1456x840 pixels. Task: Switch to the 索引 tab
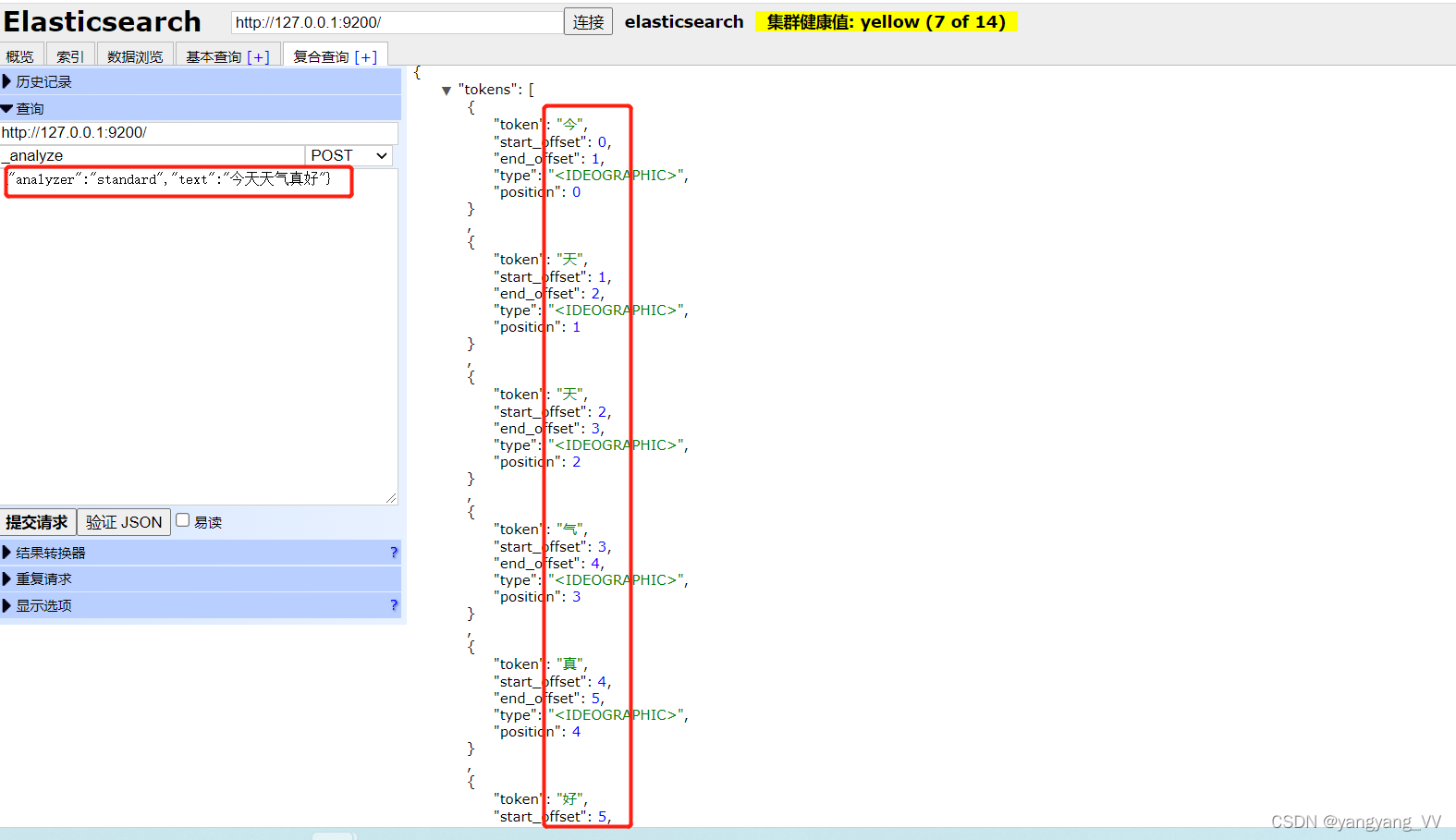pos(70,56)
